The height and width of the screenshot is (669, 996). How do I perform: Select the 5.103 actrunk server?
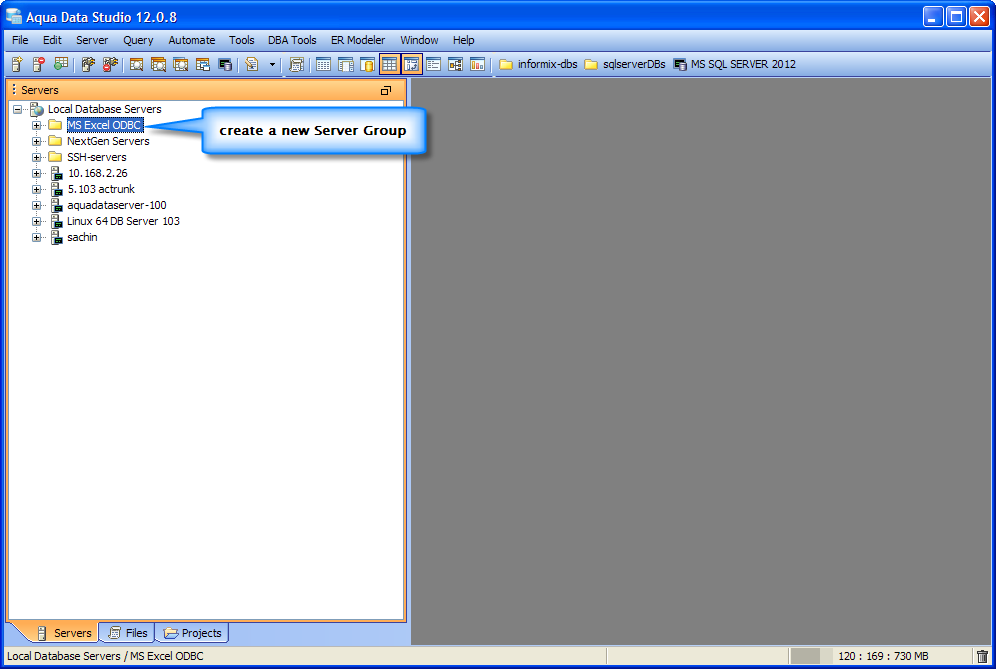coord(101,189)
